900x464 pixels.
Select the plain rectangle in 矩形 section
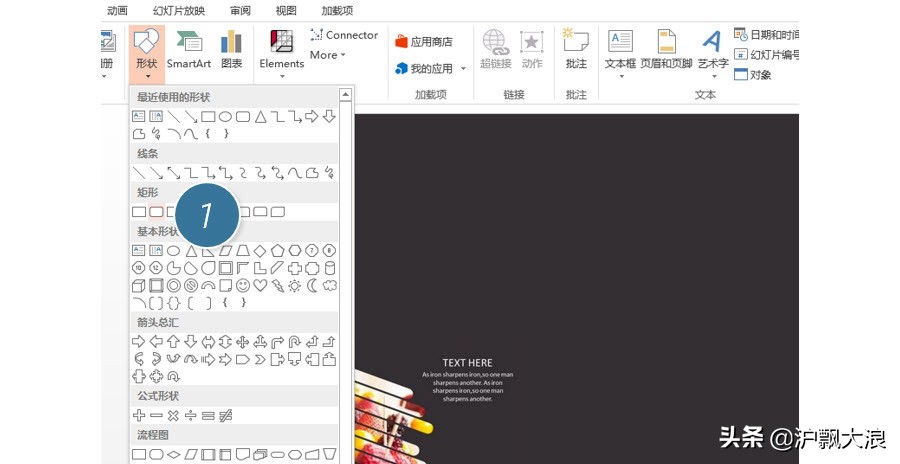(x=139, y=212)
